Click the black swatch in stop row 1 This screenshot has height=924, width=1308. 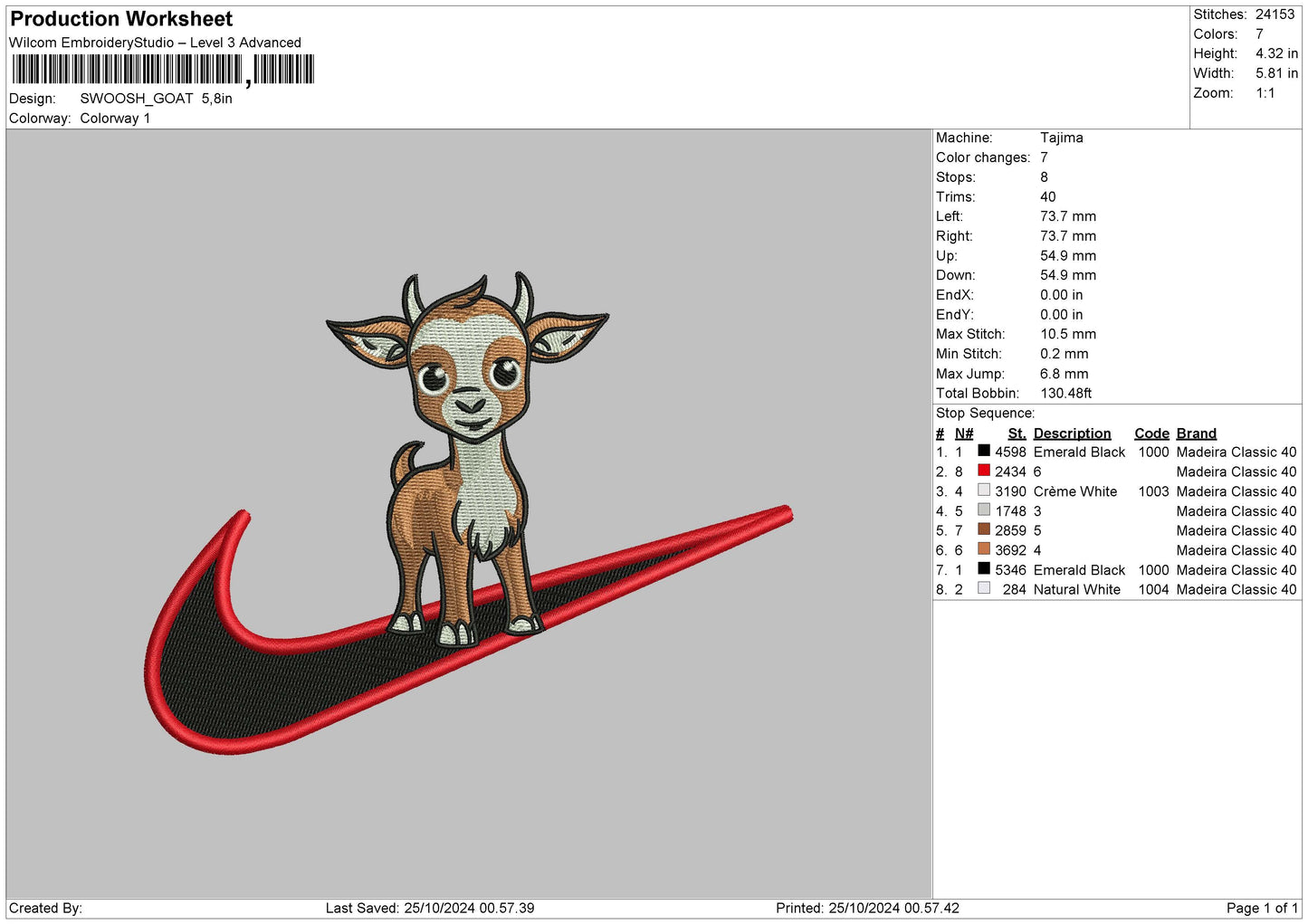pyautogui.click(x=984, y=451)
